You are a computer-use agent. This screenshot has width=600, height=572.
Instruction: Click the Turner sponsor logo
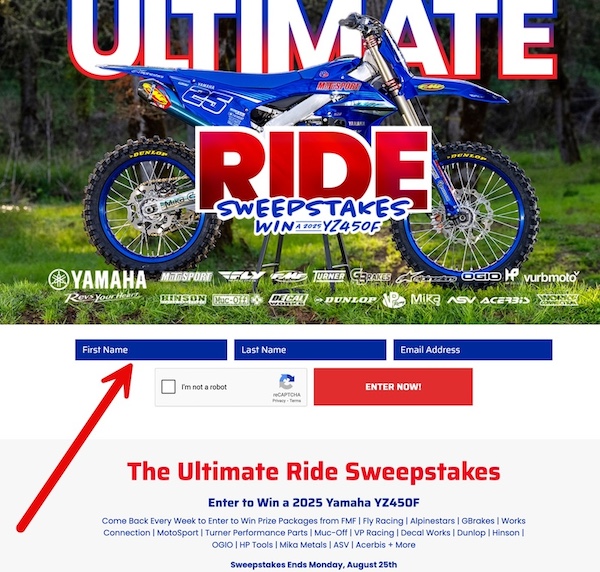coord(329,276)
